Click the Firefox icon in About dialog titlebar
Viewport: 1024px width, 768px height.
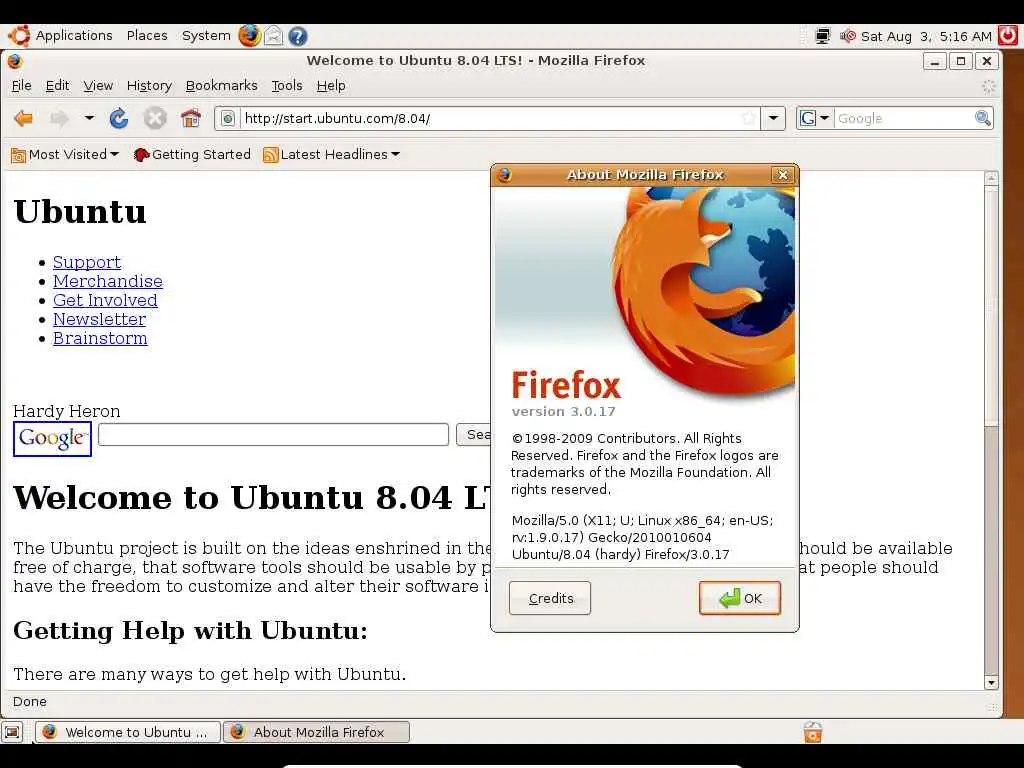tap(504, 174)
